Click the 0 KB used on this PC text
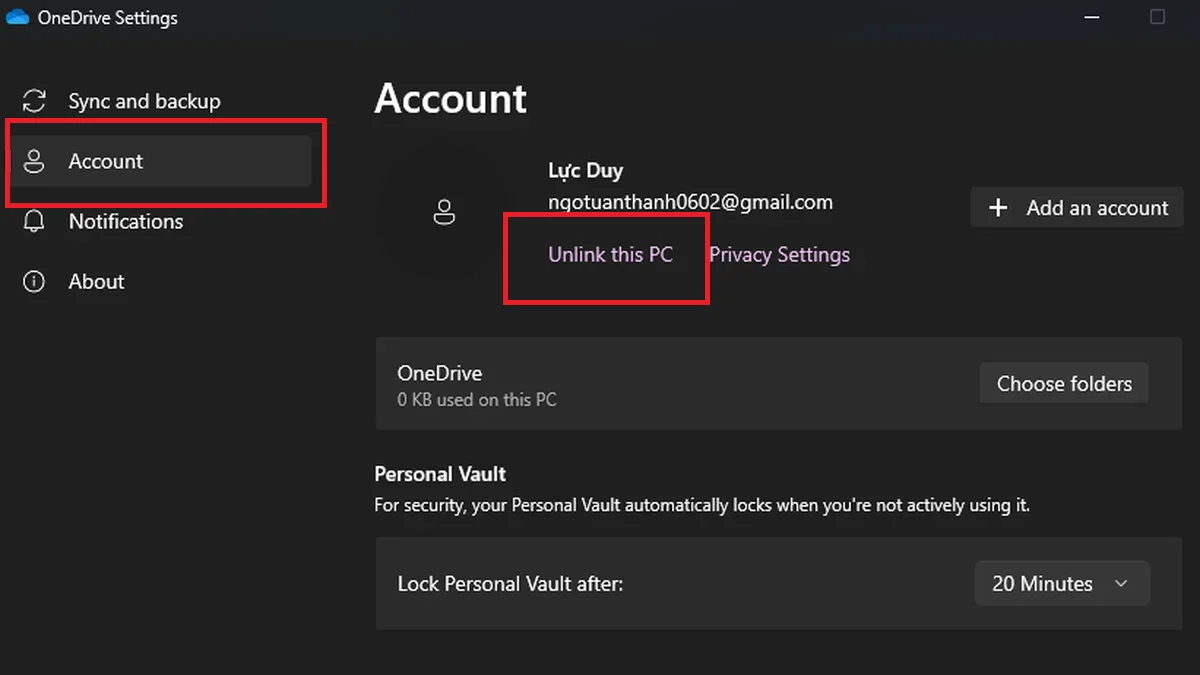 point(477,400)
